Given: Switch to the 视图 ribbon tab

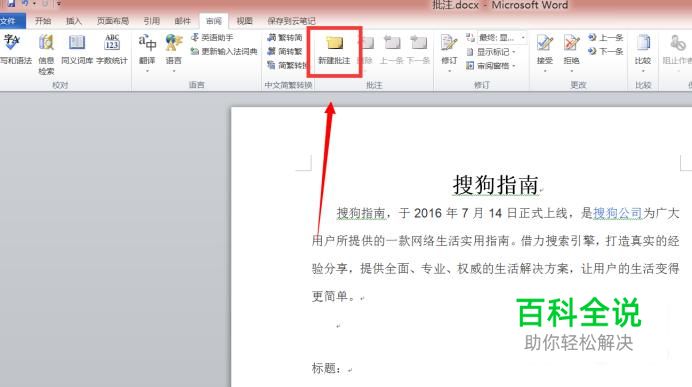Looking at the screenshot, I should point(244,21).
